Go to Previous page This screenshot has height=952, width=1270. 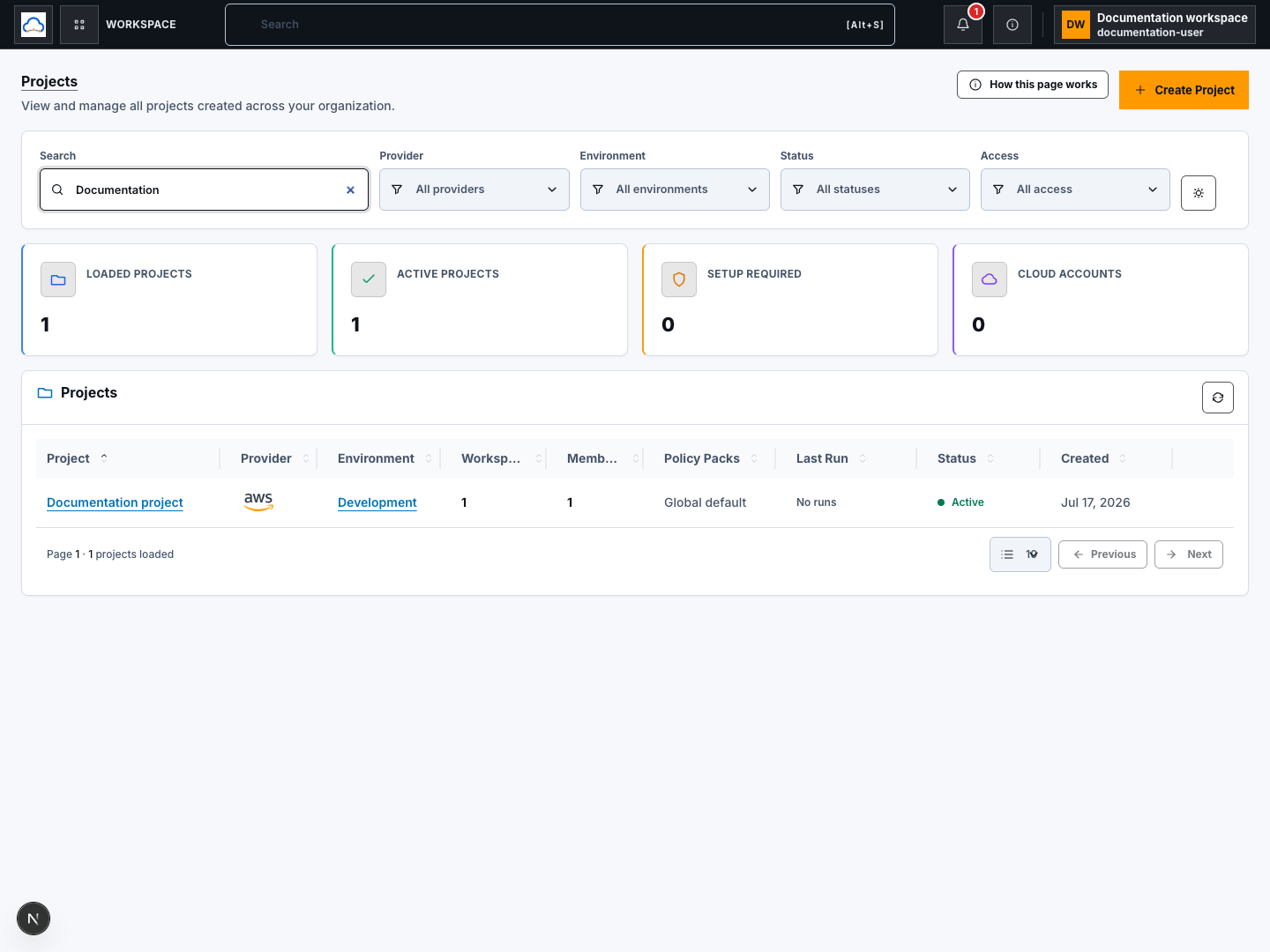click(x=1102, y=554)
